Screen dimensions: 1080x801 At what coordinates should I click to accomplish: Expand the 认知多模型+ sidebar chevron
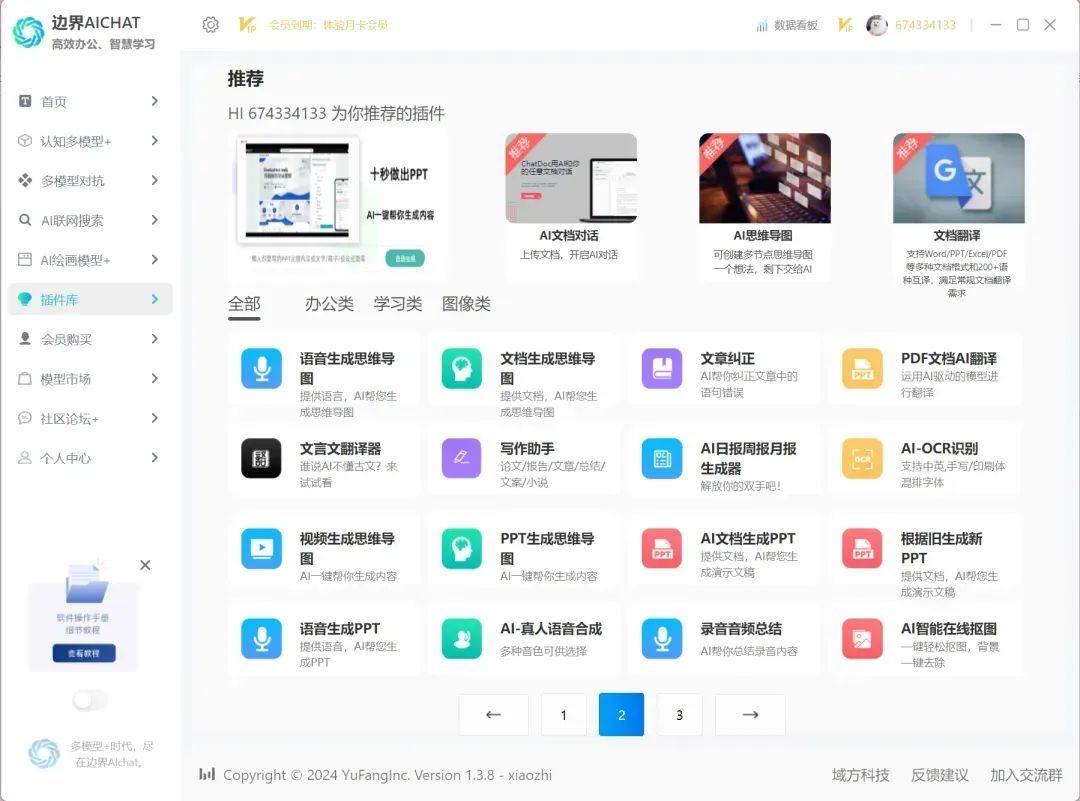(x=154, y=141)
